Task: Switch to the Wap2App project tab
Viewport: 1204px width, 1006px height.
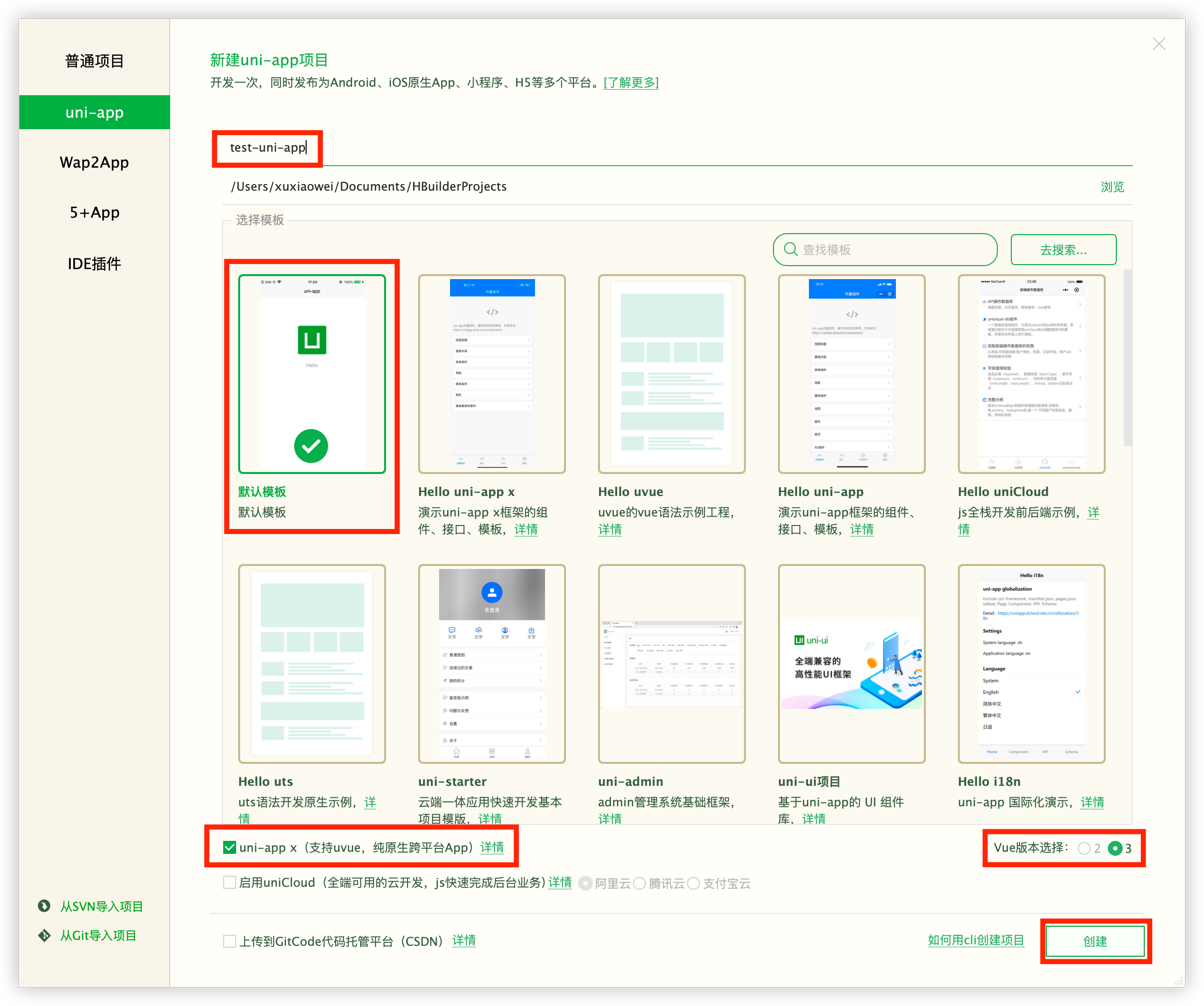Action: point(94,162)
